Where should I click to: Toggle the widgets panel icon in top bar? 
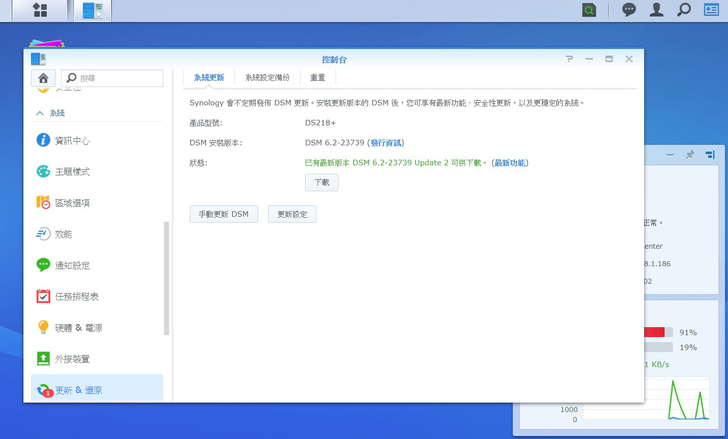(711, 10)
